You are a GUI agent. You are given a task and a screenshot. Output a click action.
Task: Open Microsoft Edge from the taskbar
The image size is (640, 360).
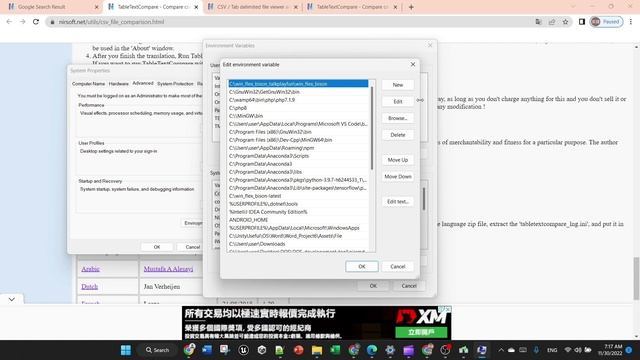coord(372,350)
